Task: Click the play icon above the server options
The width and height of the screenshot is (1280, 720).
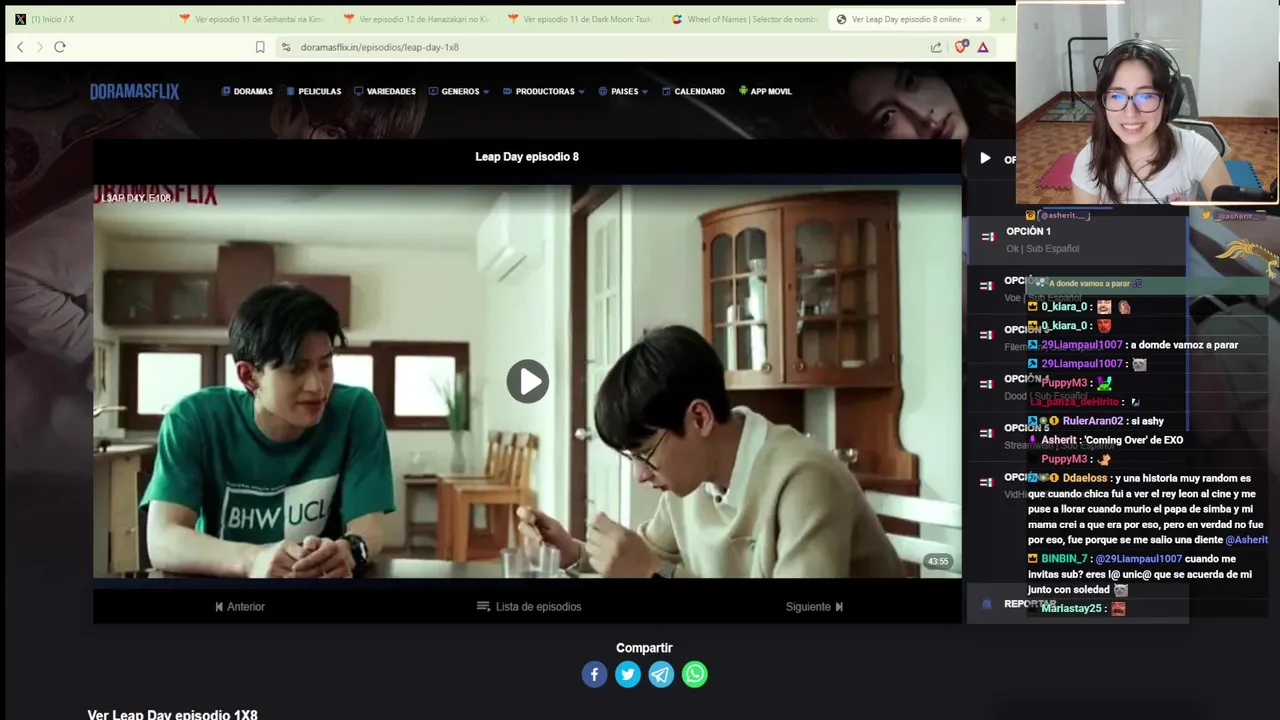Action: pyautogui.click(x=985, y=158)
